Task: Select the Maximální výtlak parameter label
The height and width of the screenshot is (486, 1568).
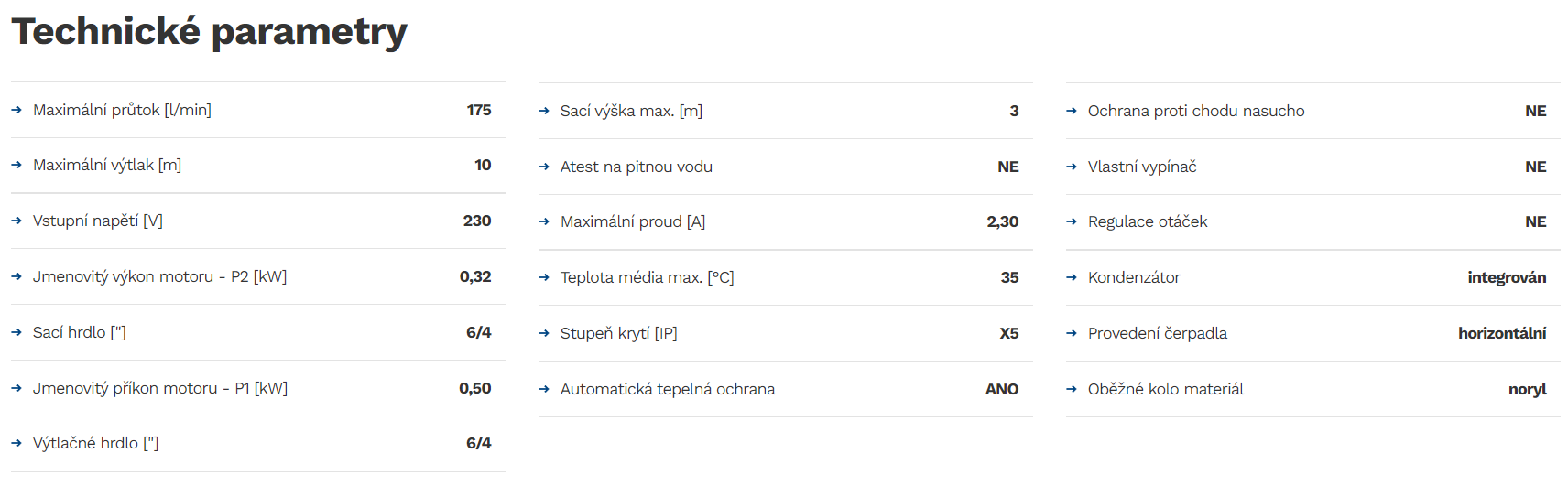Action: 107,165
